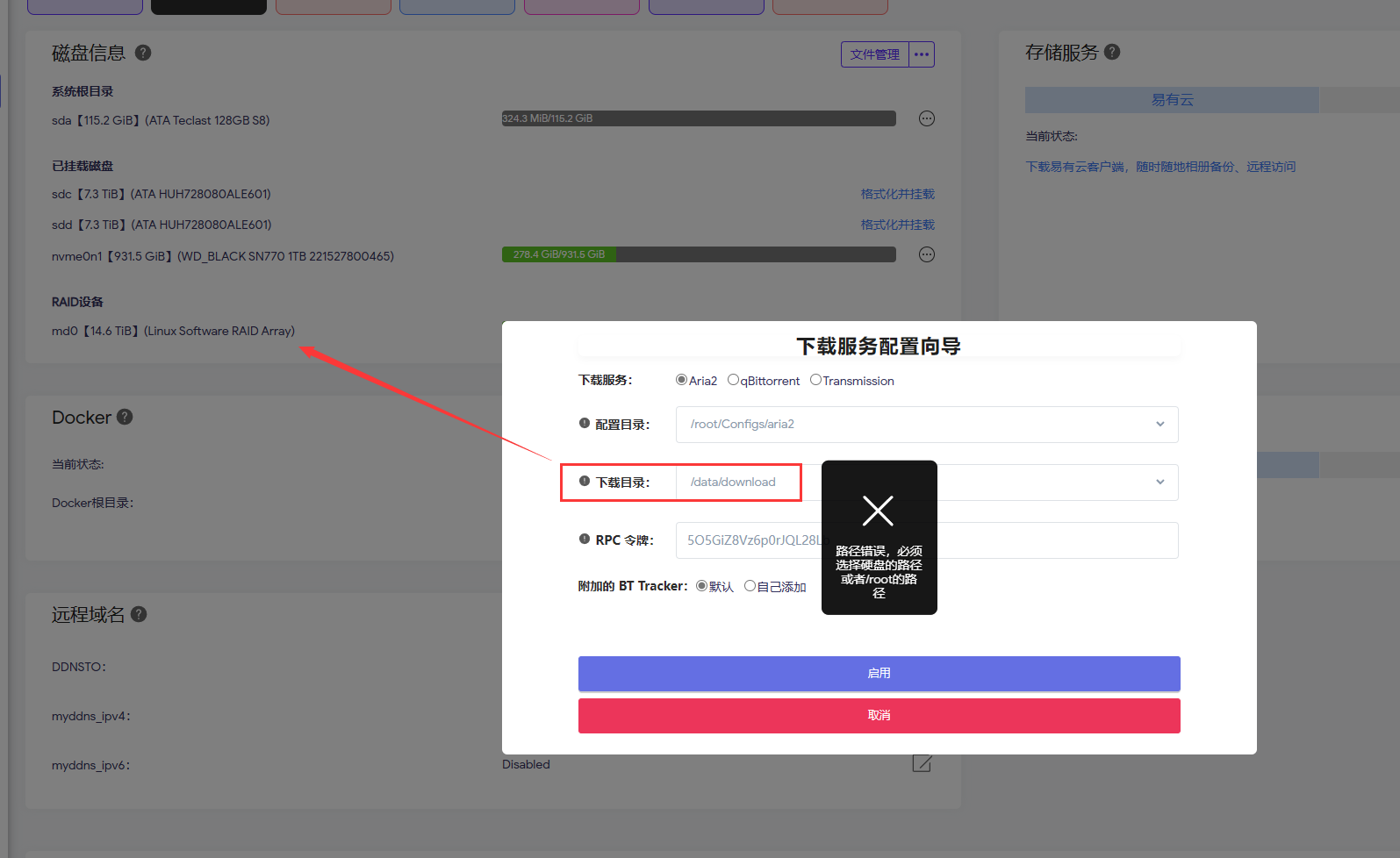Viewport: 1400px width, 858px height.
Task: Click the Docker help question mark icon
Action: tap(125, 417)
